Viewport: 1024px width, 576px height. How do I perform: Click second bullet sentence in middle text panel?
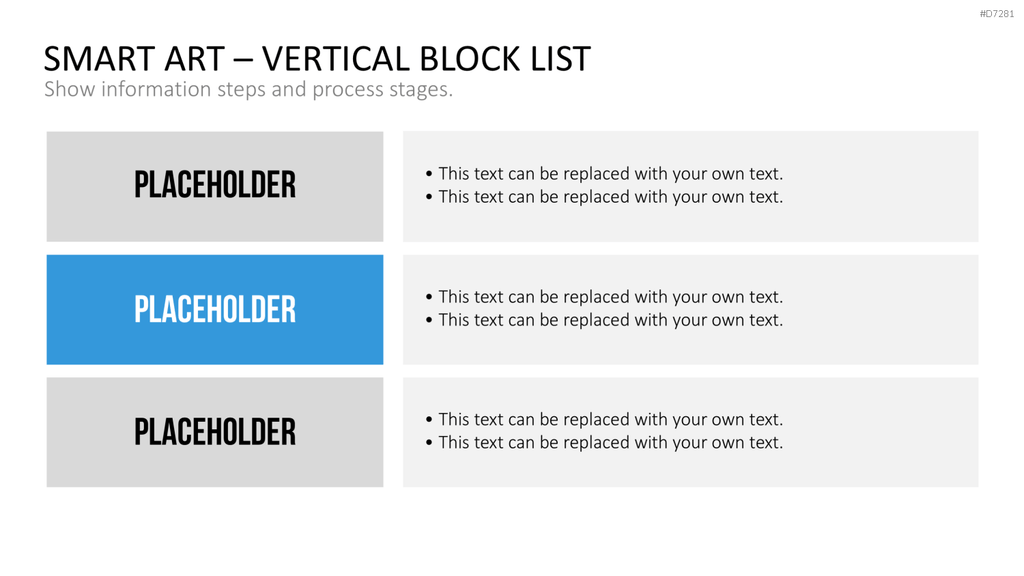pyautogui.click(x=611, y=320)
